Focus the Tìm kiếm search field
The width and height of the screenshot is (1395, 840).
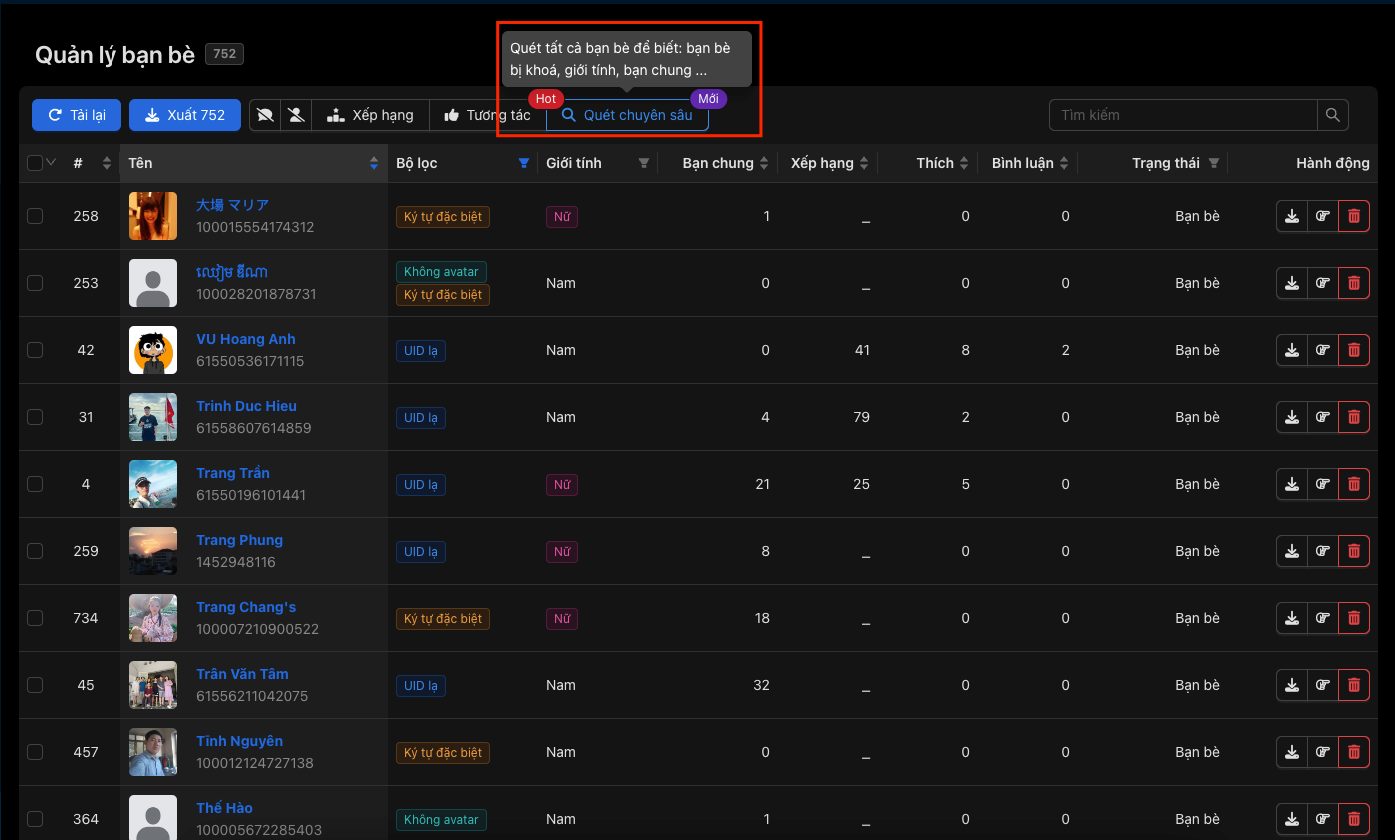(1183, 115)
